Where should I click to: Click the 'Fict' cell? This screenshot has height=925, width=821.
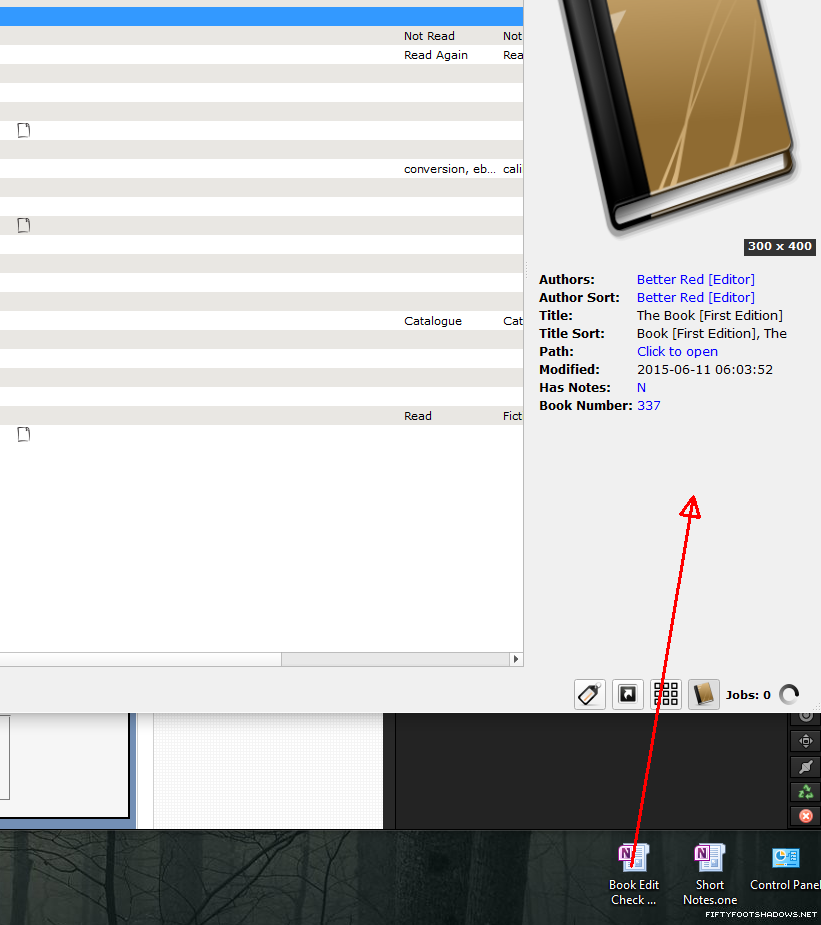pos(513,416)
